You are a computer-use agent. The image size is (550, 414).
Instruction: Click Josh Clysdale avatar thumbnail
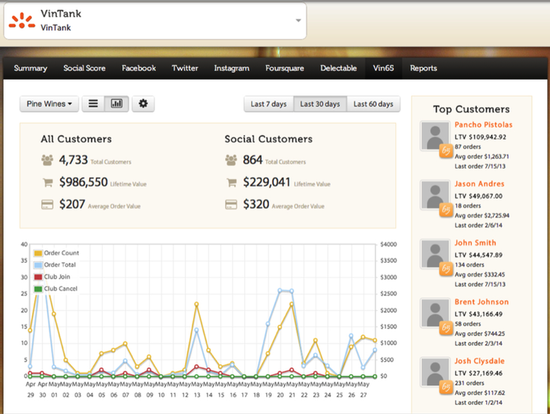435,373
